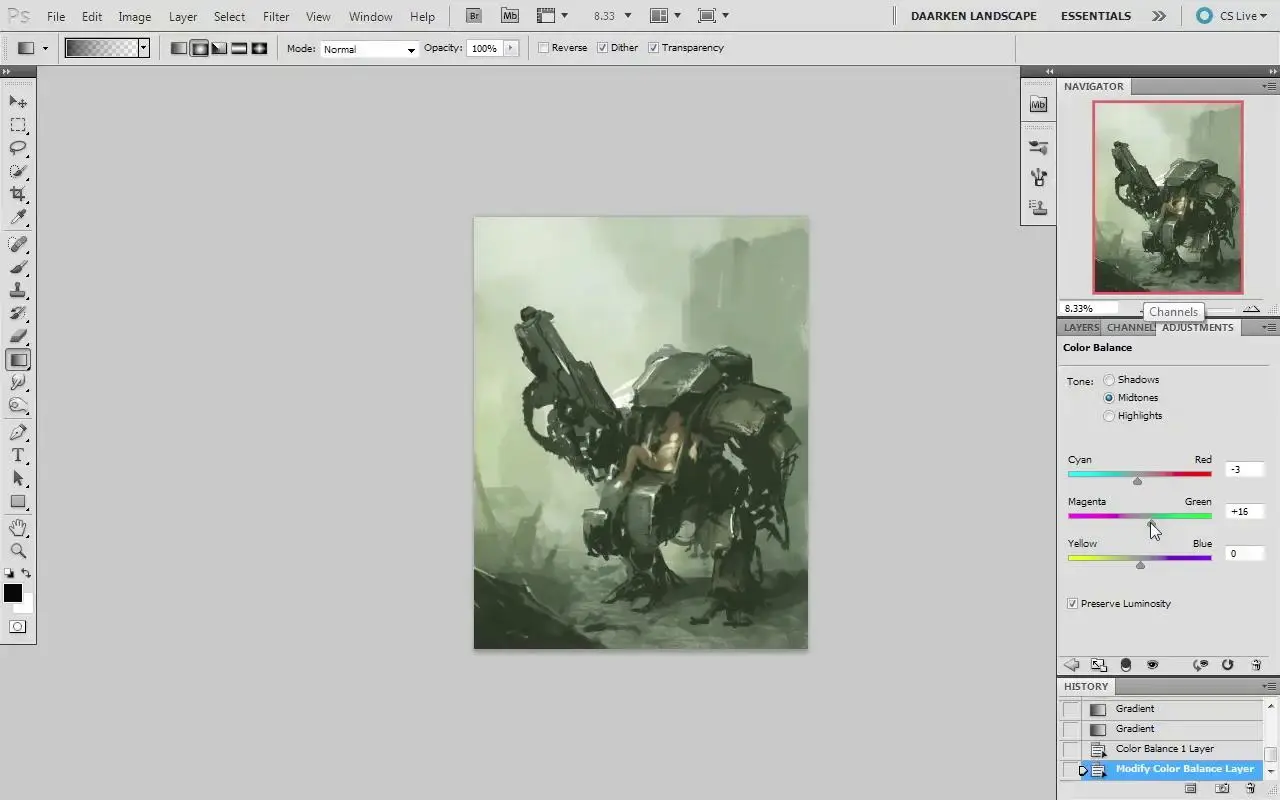Choose the Diamond Gradient style

(x=259, y=48)
